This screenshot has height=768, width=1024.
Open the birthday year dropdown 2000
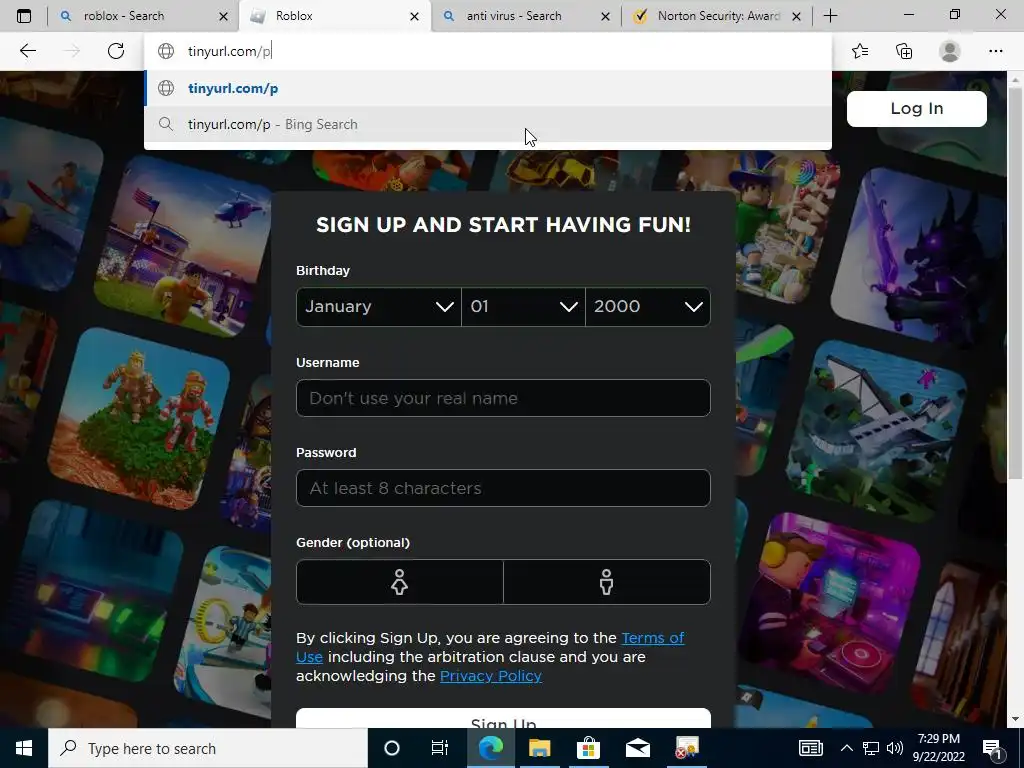tap(648, 306)
